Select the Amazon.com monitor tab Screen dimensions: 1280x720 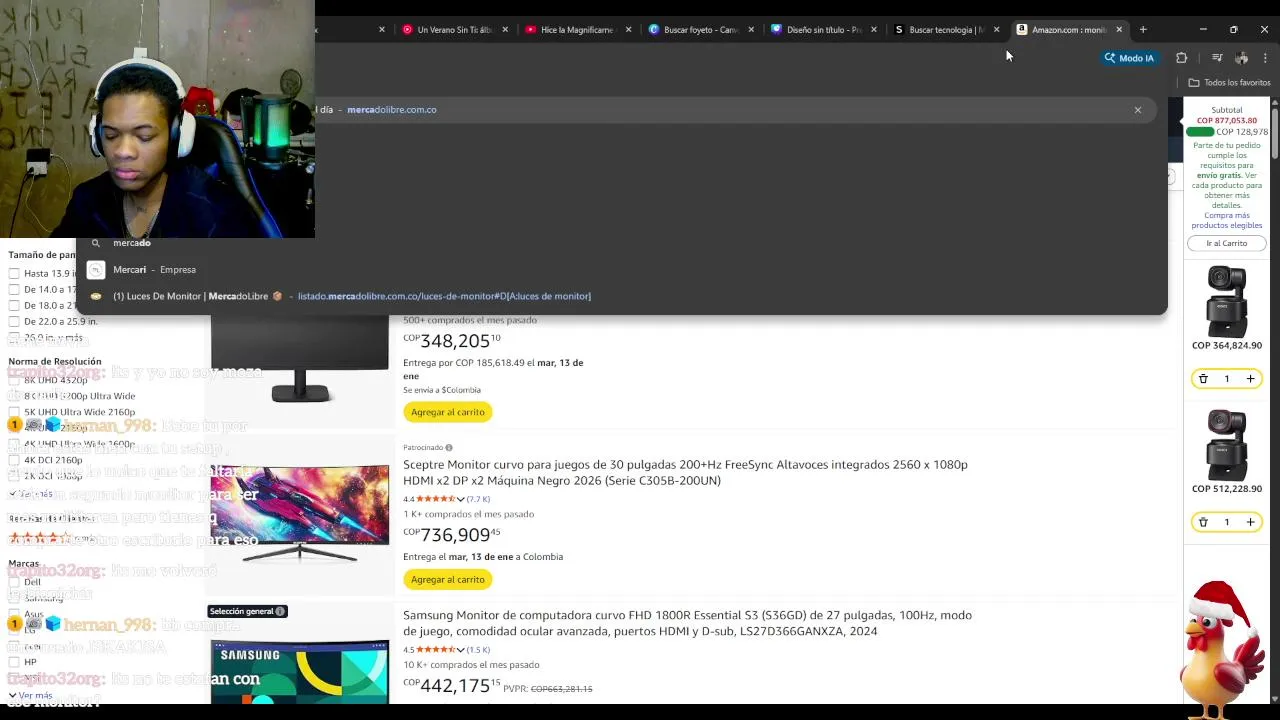click(x=1062, y=30)
